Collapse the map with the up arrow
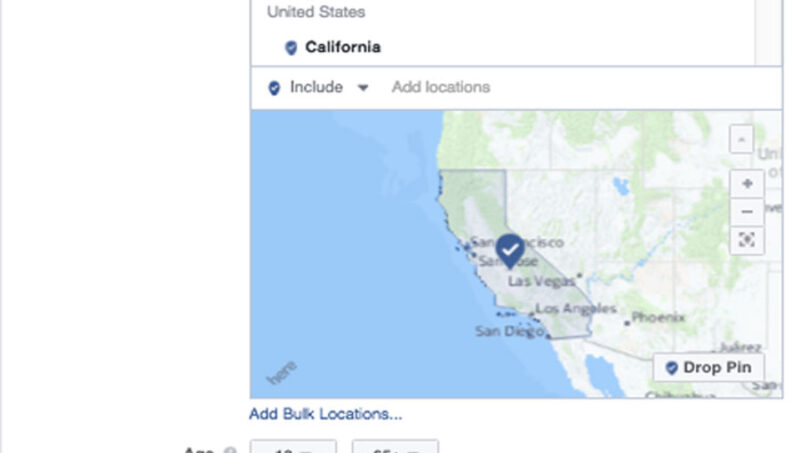 (x=741, y=139)
